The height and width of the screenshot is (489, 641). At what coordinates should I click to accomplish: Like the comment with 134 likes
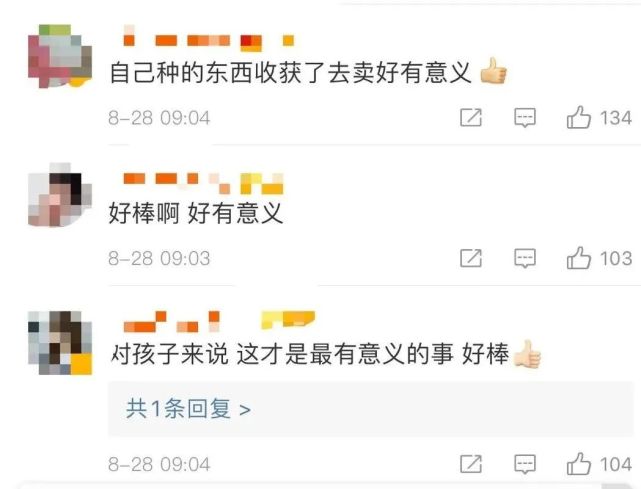pyautogui.click(x=578, y=118)
